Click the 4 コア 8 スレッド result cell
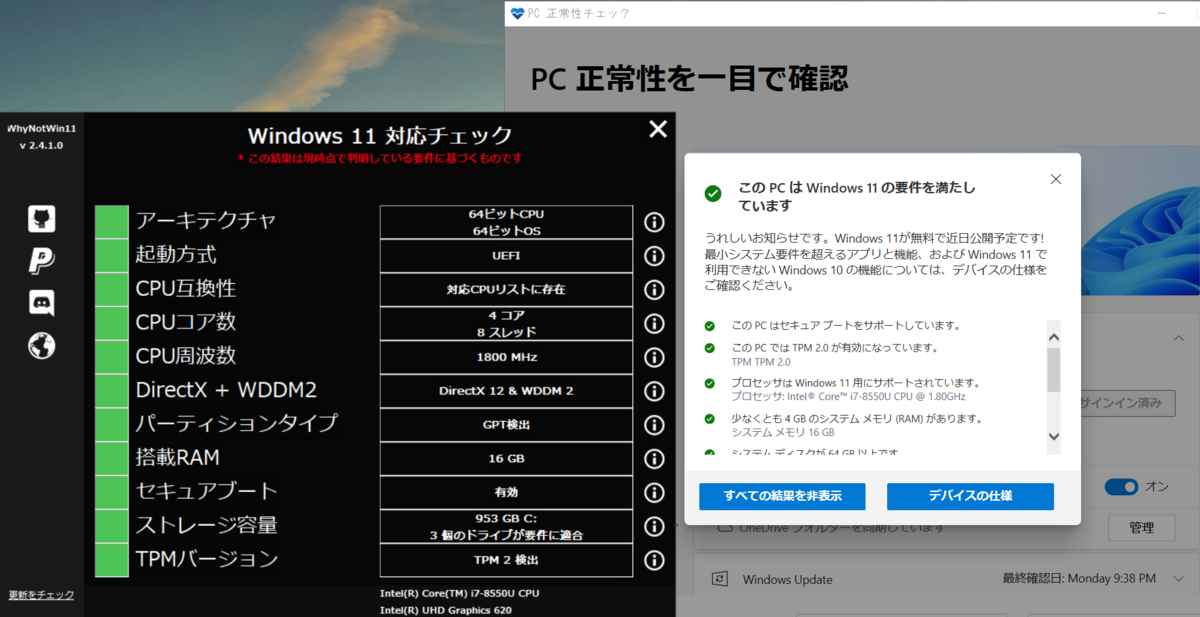 [506, 324]
